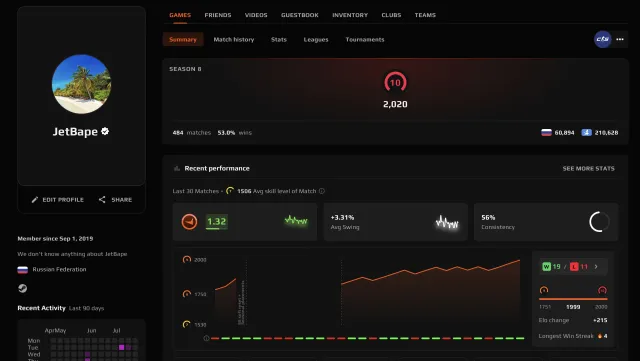Click the skill level icon before 1506
The width and height of the screenshot is (640, 361).
coord(230,191)
